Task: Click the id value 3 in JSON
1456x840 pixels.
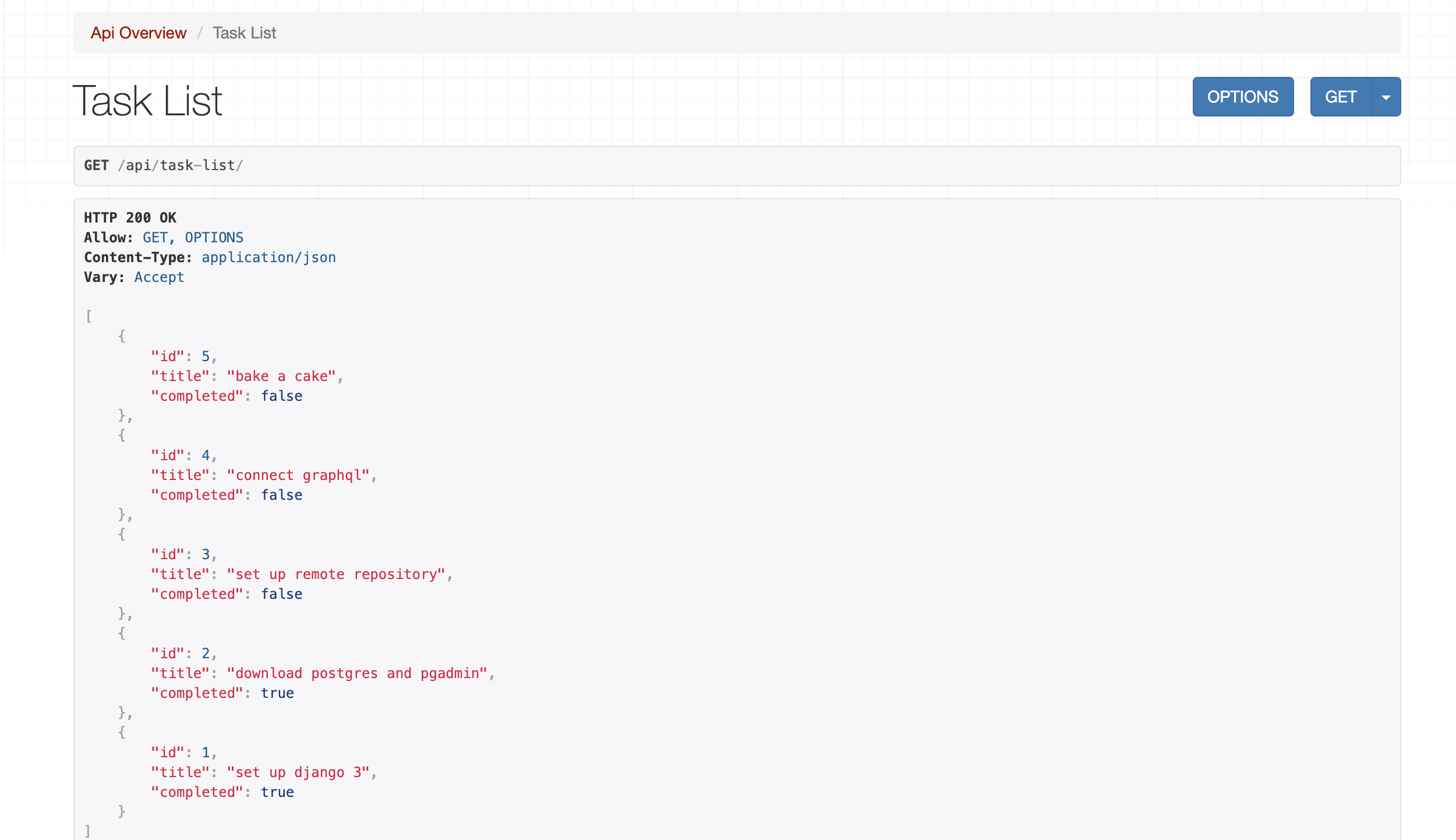Action: click(x=206, y=555)
